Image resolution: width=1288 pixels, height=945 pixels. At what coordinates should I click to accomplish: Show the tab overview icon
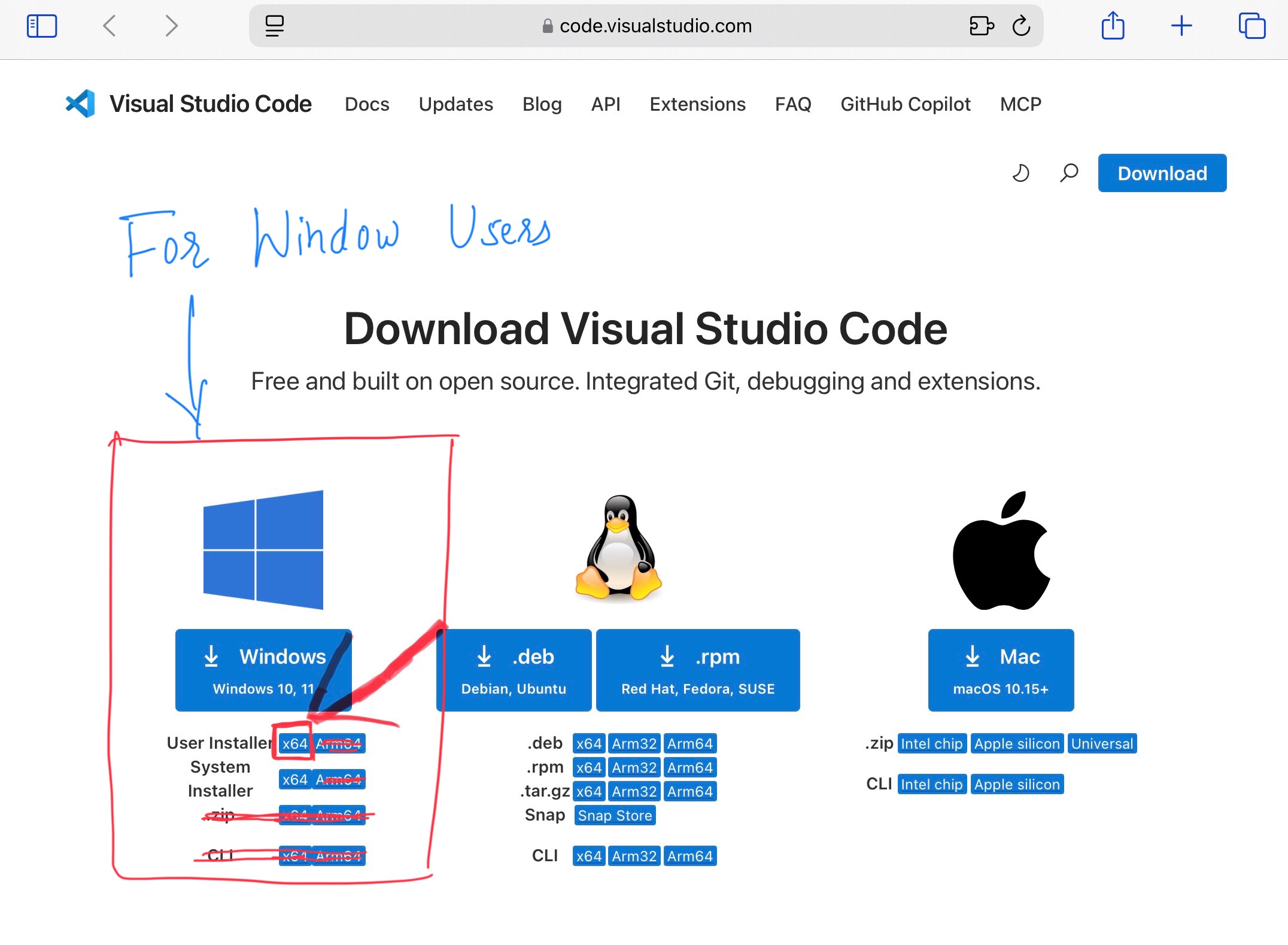tap(1251, 26)
